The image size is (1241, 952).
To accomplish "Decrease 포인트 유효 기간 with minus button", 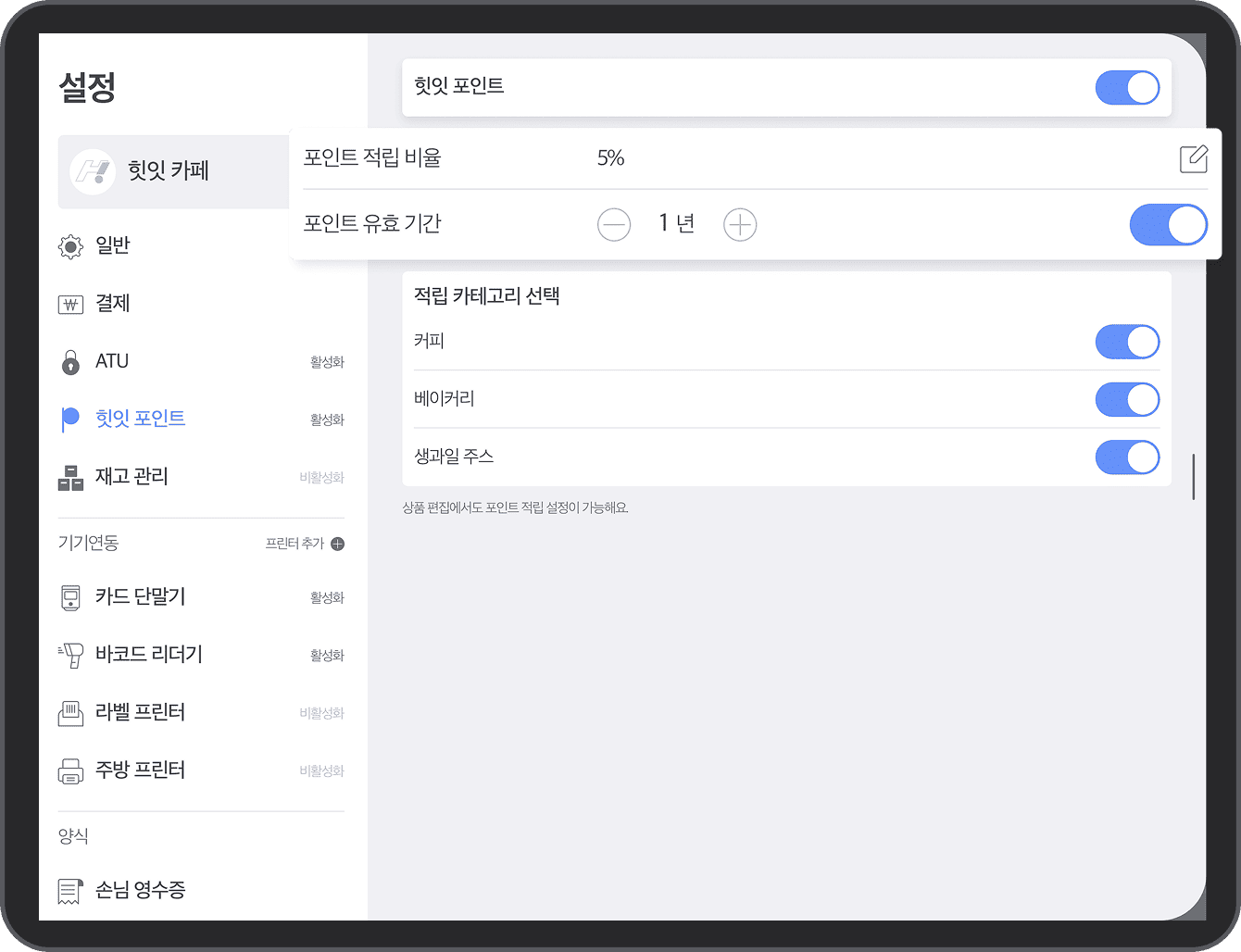I will [614, 225].
